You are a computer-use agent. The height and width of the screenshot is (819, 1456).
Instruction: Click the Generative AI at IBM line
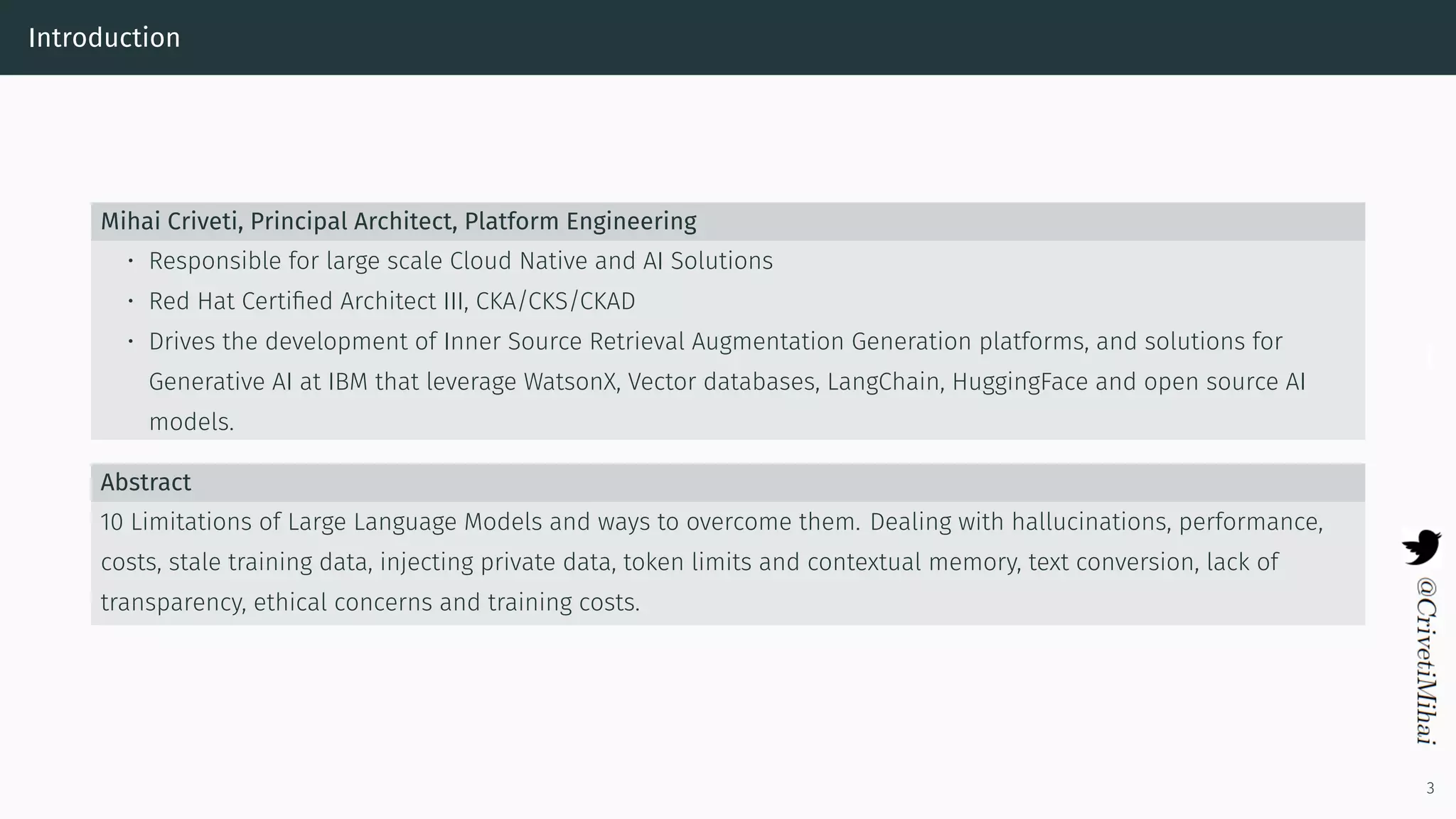(727, 382)
